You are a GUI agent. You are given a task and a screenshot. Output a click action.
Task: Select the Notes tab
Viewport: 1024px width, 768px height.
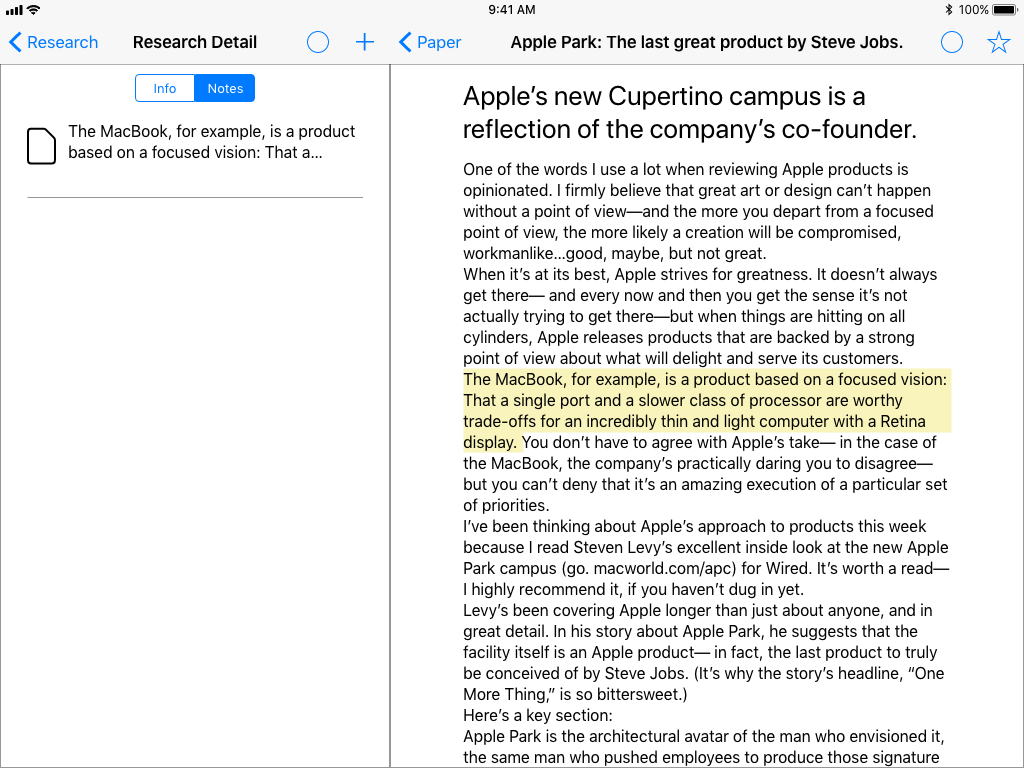click(x=225, y=88)
